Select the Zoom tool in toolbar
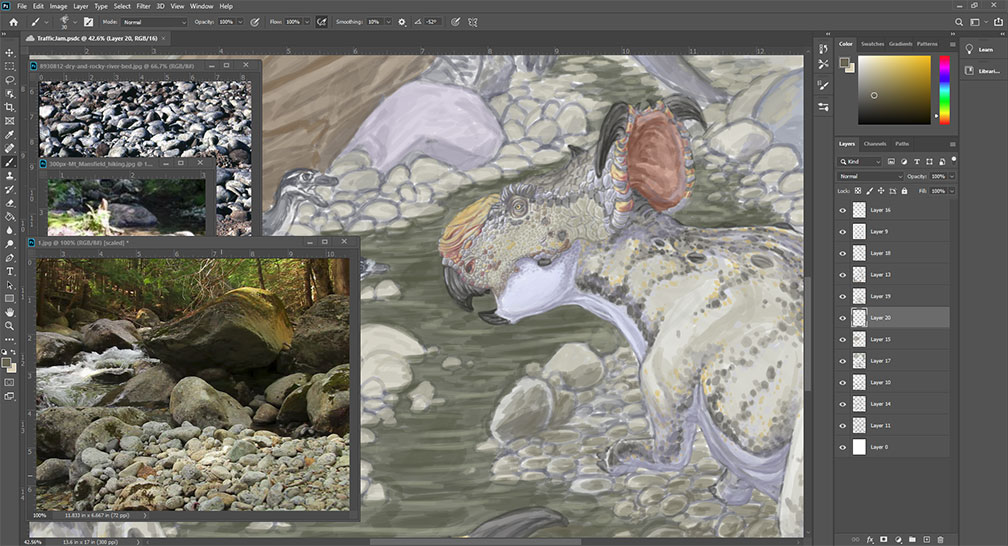The width and height of the screenshot is (1008, 546). [x=10, y=325]
